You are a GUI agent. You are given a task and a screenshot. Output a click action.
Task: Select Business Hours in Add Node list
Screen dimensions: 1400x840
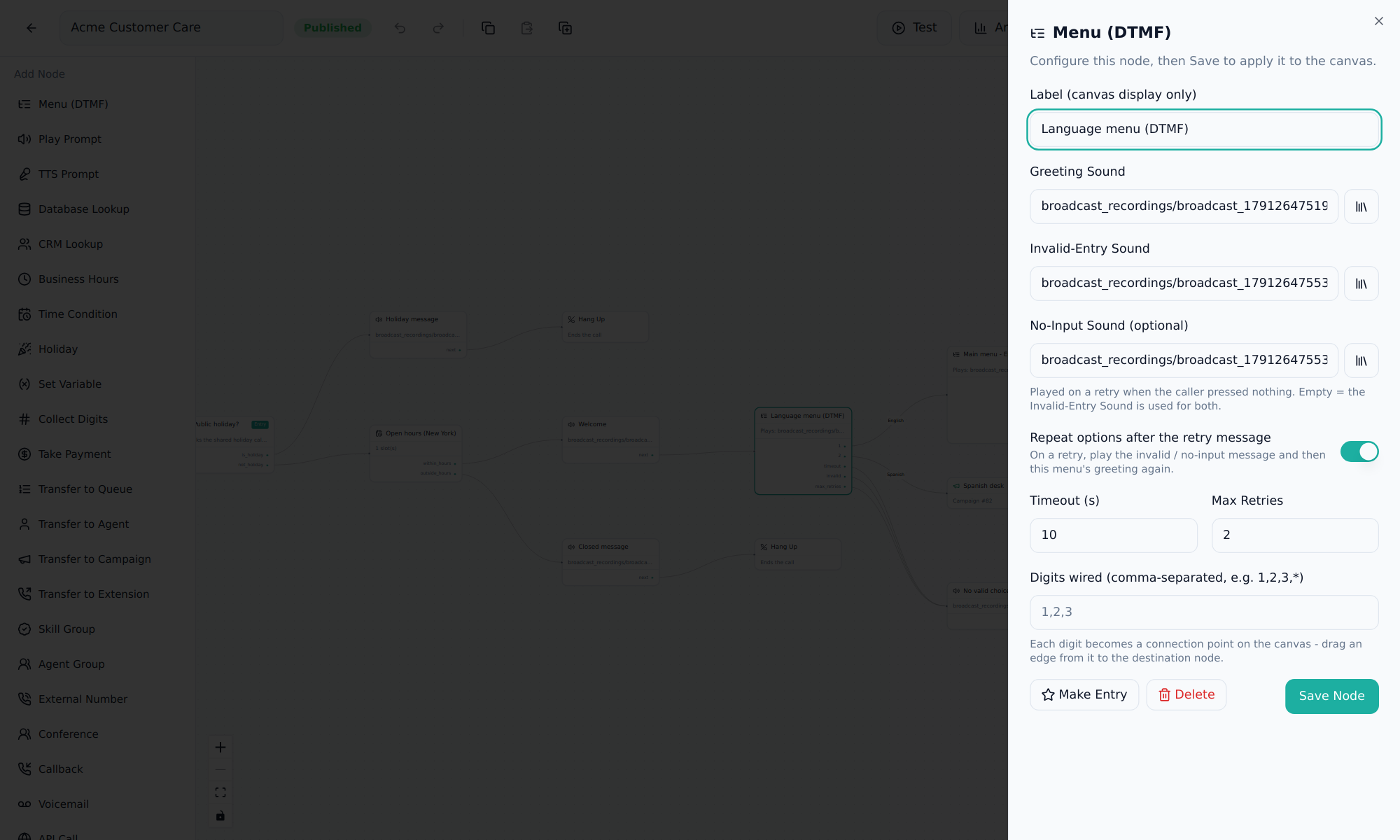coord(98,279)
